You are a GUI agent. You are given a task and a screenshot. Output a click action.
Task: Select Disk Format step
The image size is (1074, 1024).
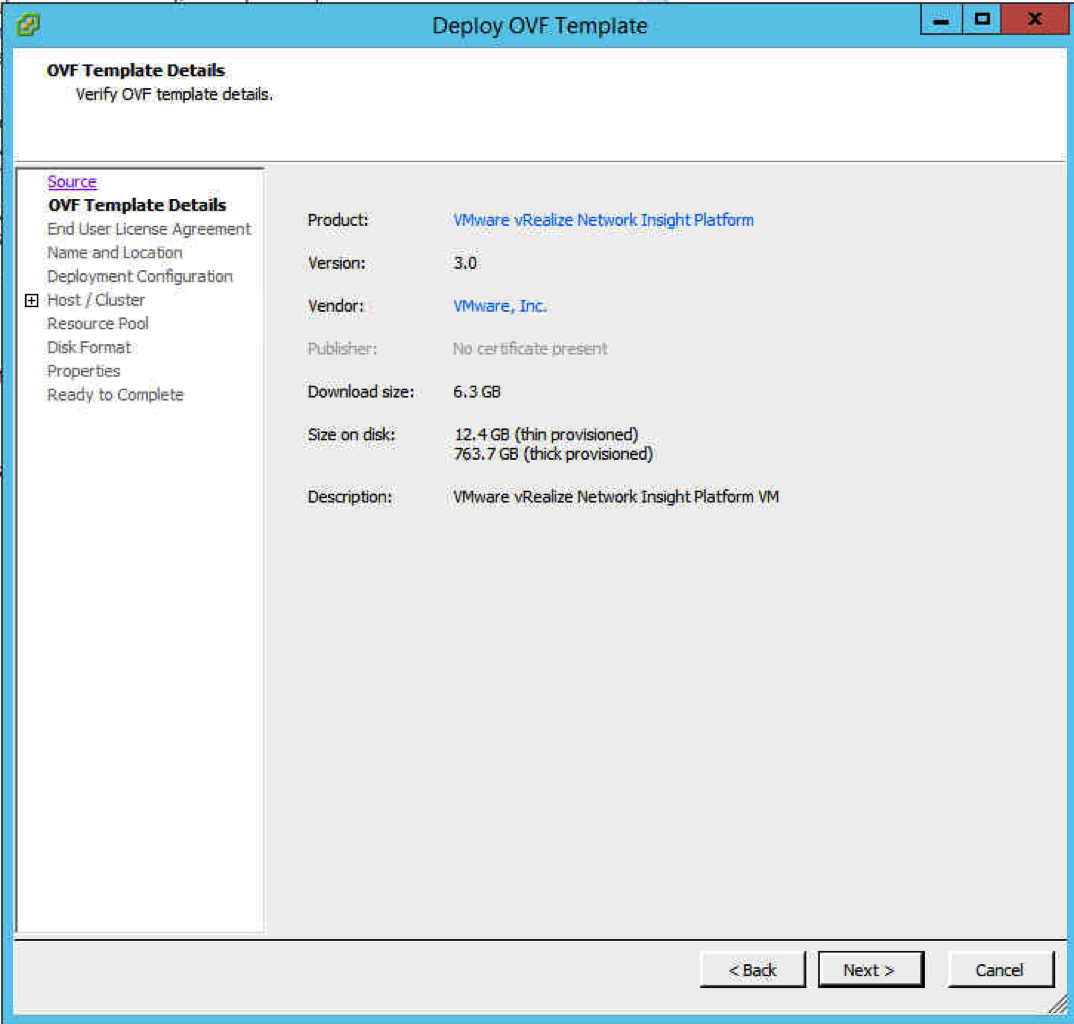(x=89, y=347)
